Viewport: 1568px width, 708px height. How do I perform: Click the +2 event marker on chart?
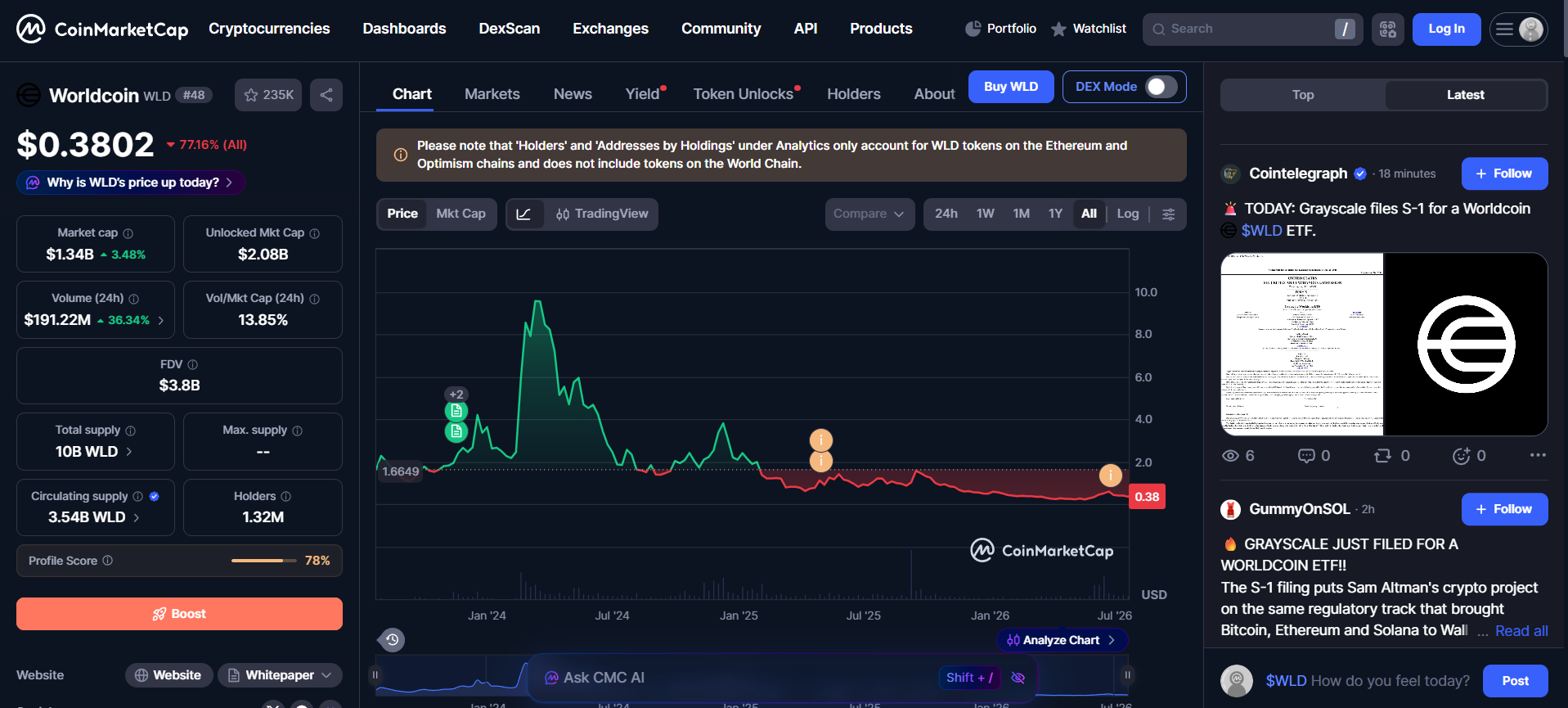pos(456,395)
